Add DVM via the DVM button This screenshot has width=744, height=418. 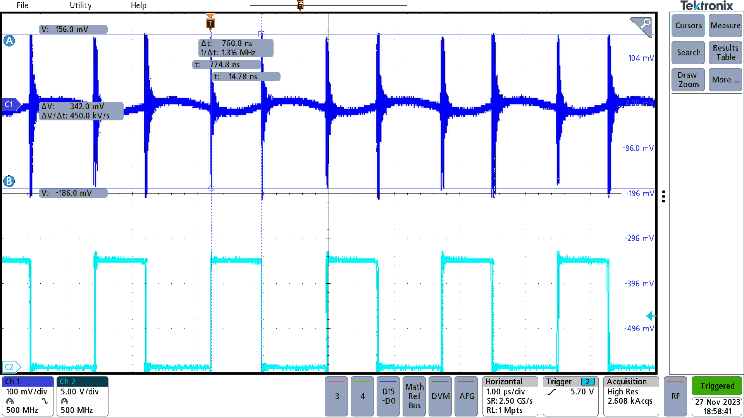pos(439,396)
